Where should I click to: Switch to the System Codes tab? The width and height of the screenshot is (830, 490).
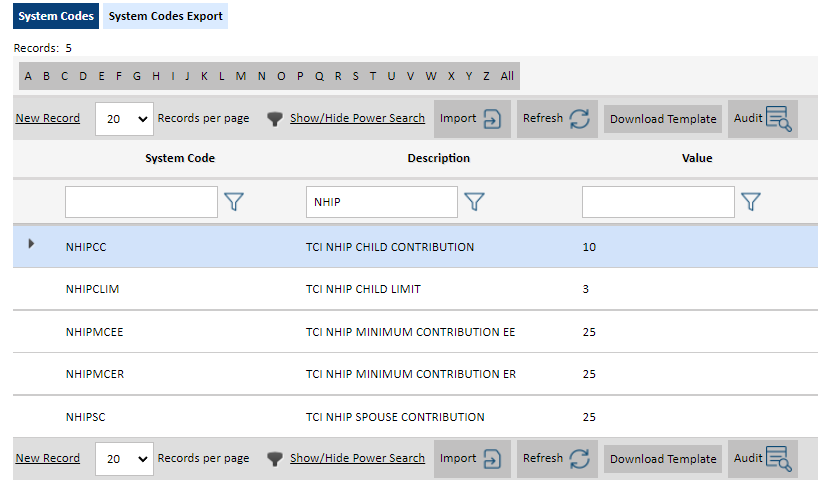[x=56, y=16]
